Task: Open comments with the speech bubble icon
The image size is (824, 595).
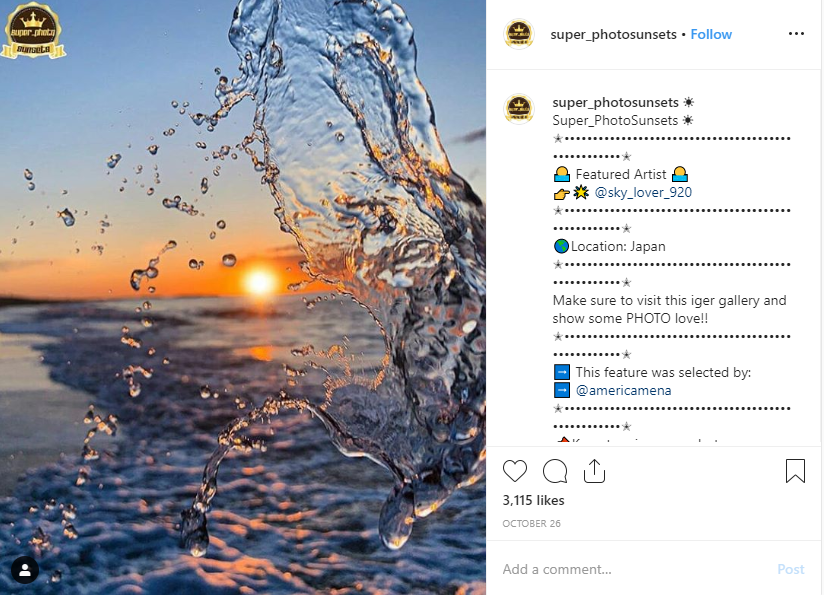Action: pyautogui.click(x=555, y=471)
